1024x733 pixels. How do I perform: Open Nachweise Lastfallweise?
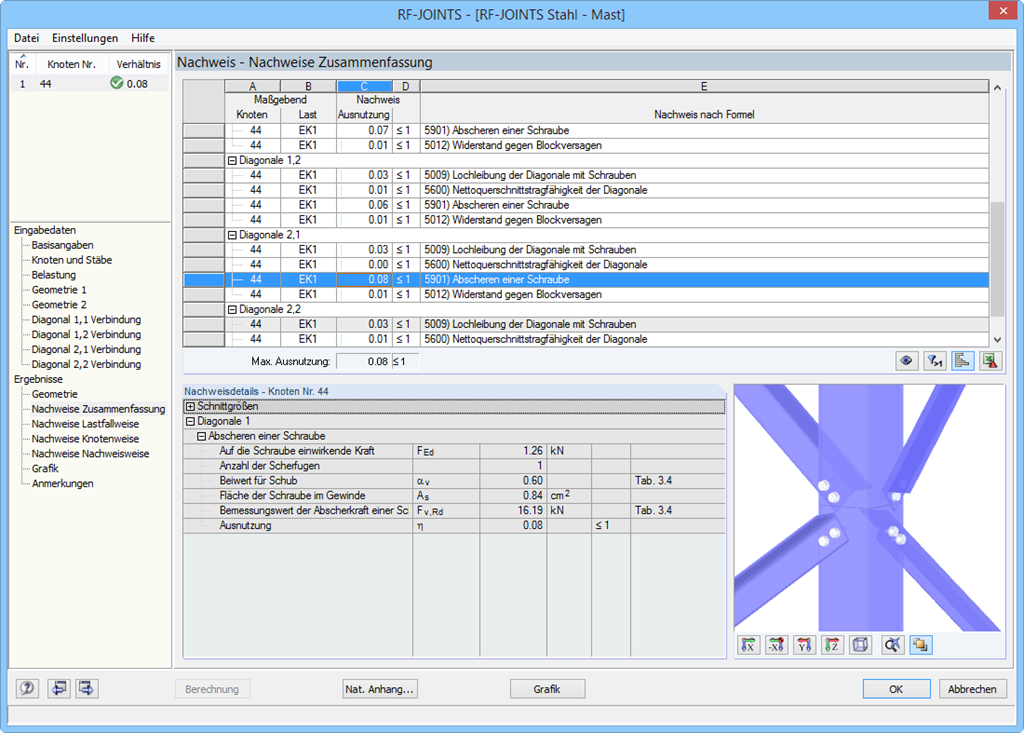tap(86, 424)
